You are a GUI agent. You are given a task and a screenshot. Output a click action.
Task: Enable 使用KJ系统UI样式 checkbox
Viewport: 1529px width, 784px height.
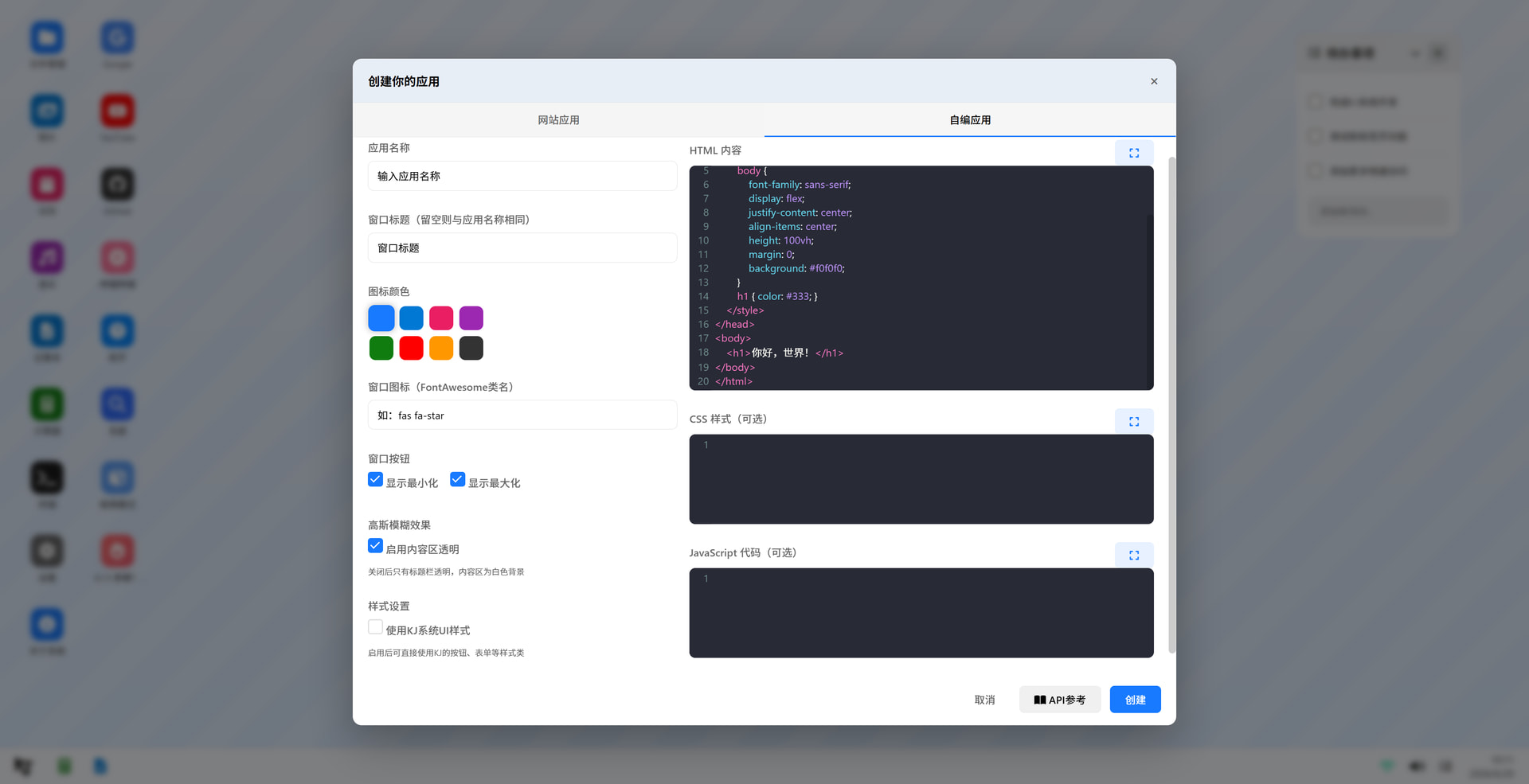click(375, 626)
